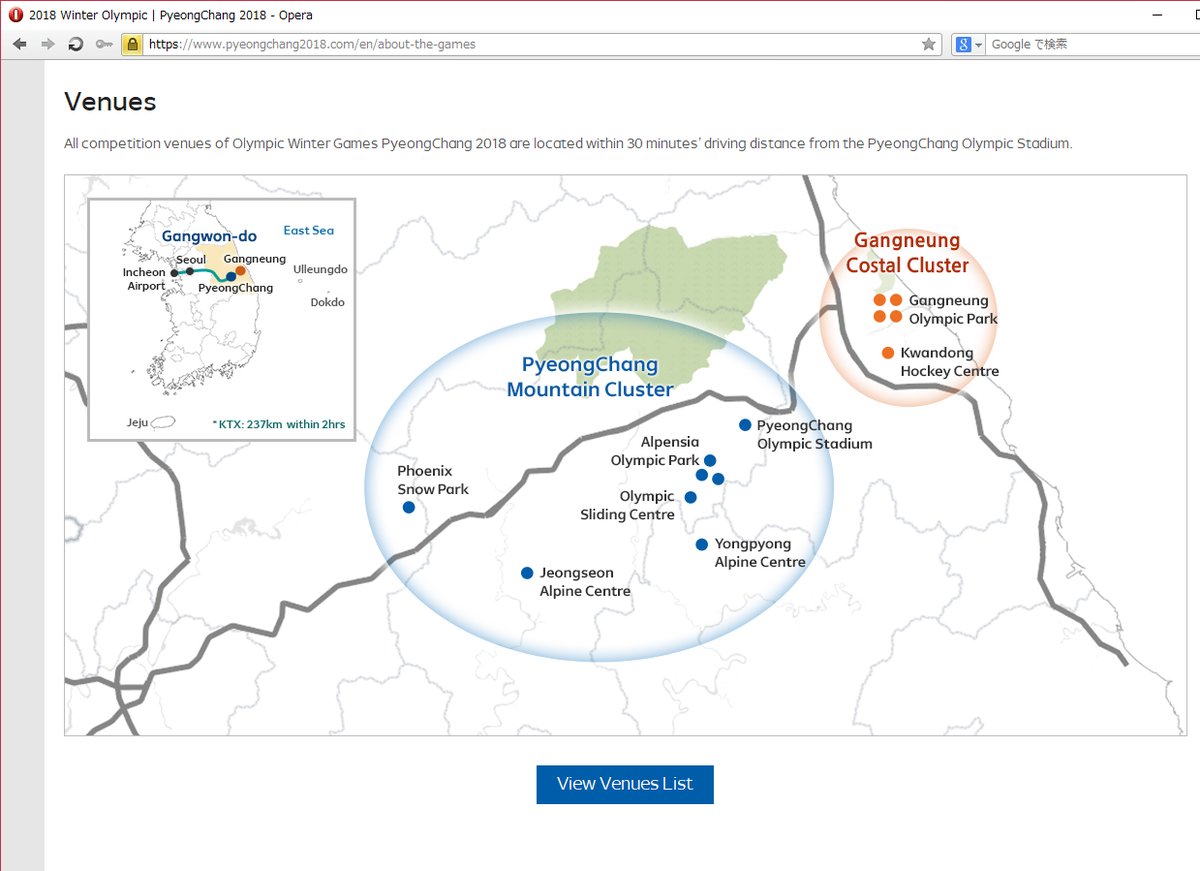Click the View Venues List button
This screenshot has width=1200, height=871.
[624, 784]
